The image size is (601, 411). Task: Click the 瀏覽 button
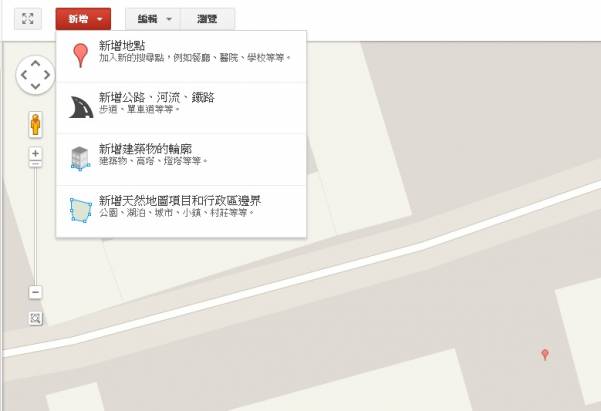[207, 19]
